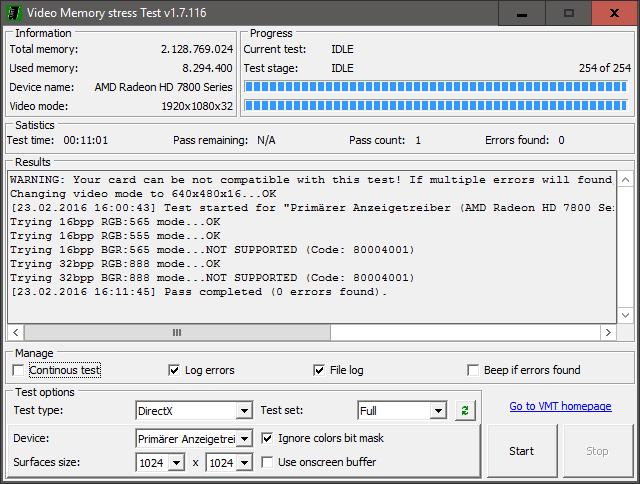Image resolution: width=640 pixels, height=484 pixels.
Task: Click the upper test progress bar
Action: tap(436, 87)
